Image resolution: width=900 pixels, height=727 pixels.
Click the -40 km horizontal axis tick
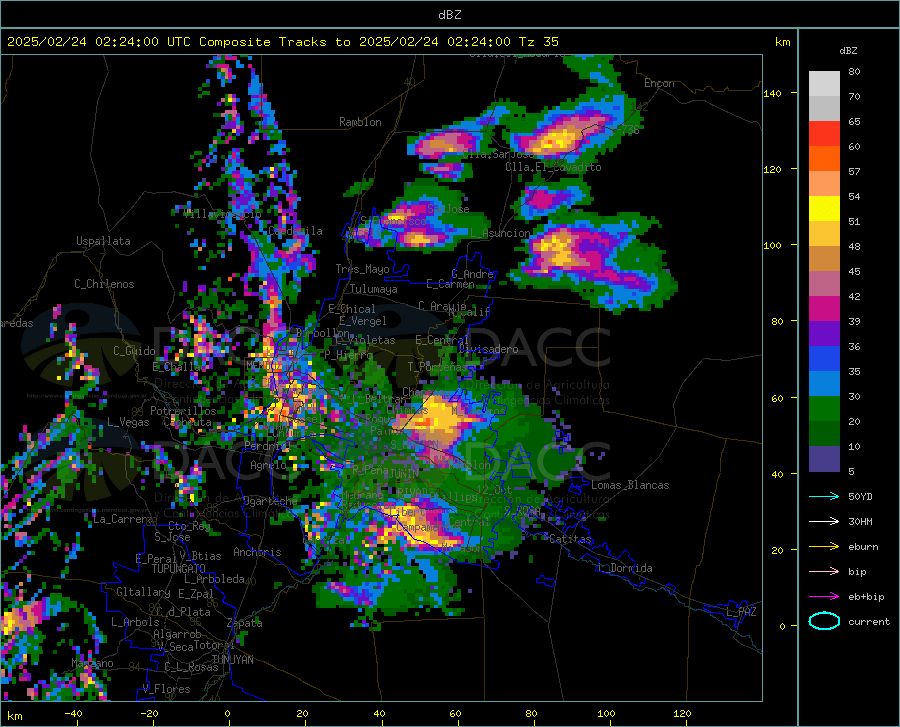pyautogui.click(x=73, y=714)
